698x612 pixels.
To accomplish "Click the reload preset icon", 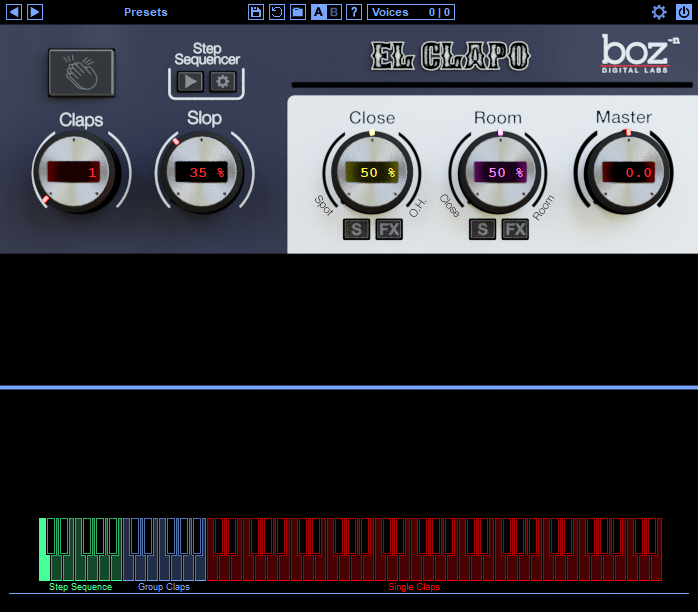I will coord(277,12).
